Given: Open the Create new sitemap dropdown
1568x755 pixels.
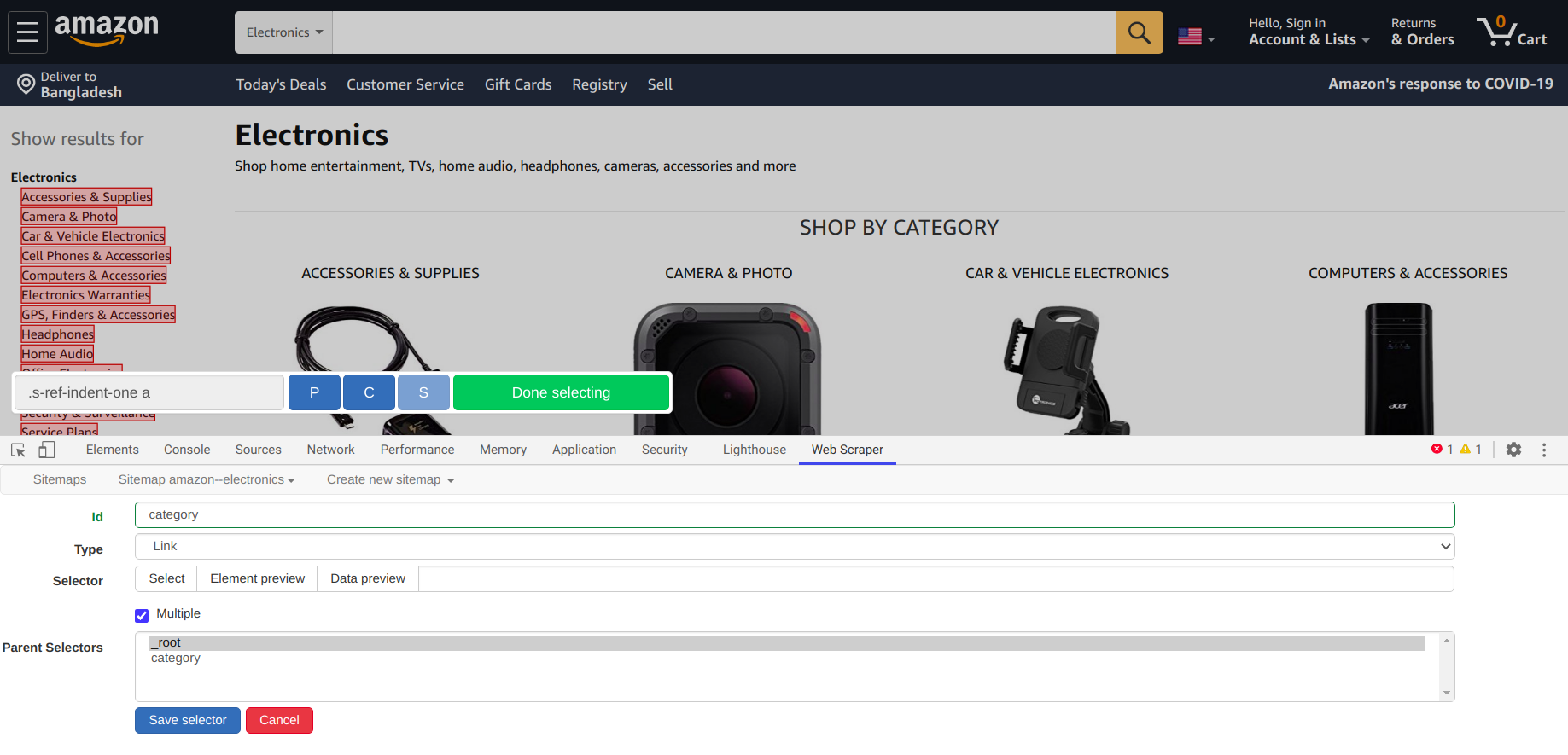Looking at the screenshot, I should [x=390, y=479].
